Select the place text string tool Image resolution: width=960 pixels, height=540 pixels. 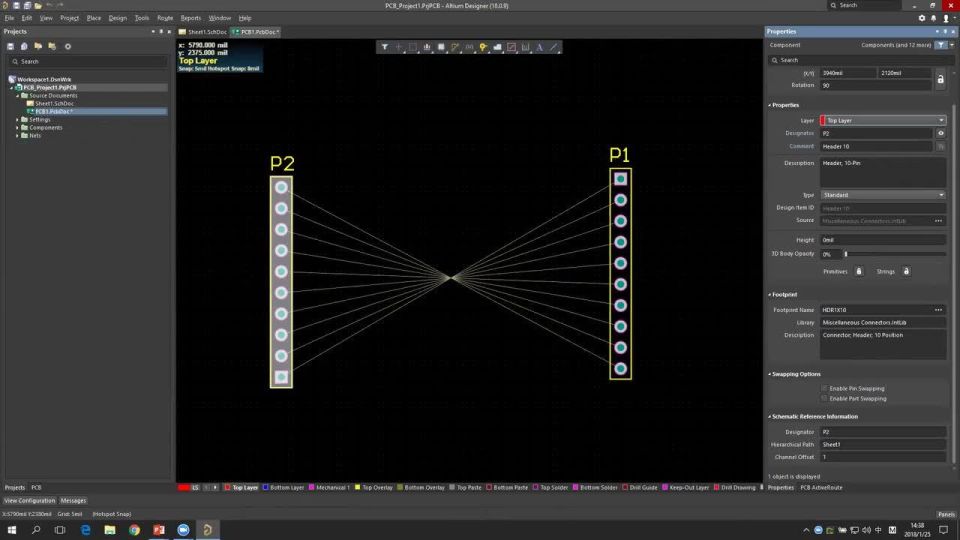pos(539,47)
